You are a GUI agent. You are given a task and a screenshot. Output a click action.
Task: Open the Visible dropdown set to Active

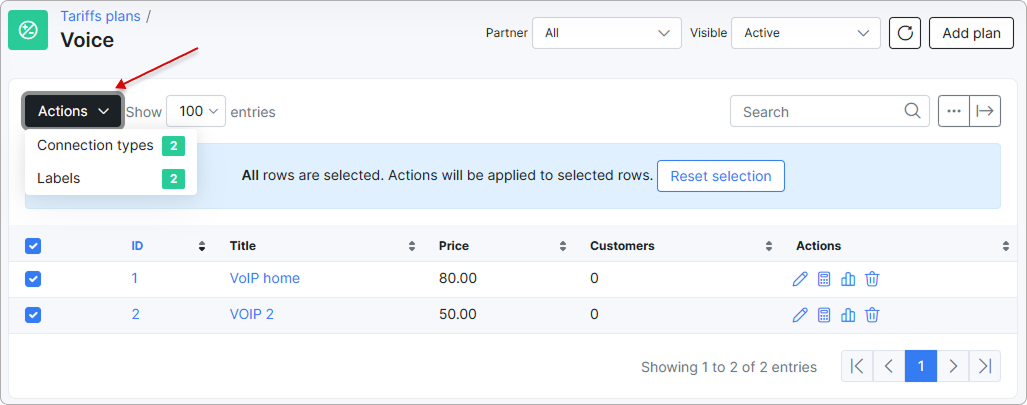806,33
